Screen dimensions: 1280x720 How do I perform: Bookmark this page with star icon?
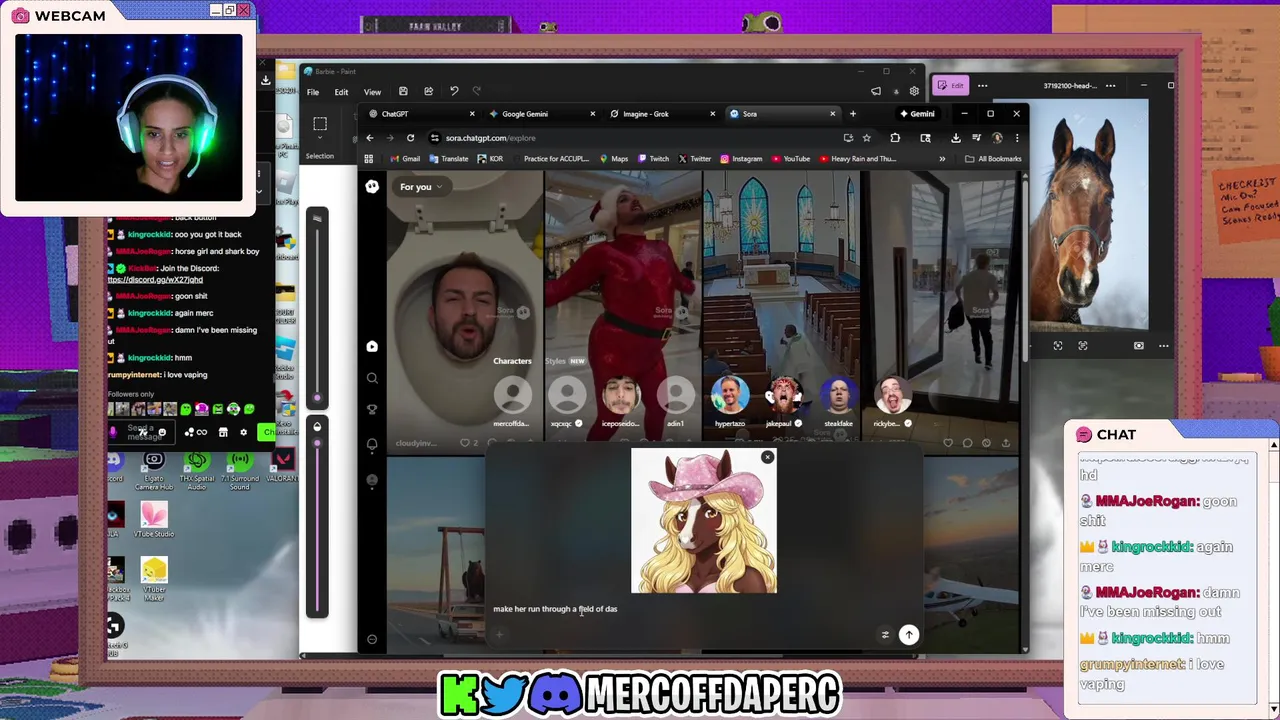click(x=867, y=138)
